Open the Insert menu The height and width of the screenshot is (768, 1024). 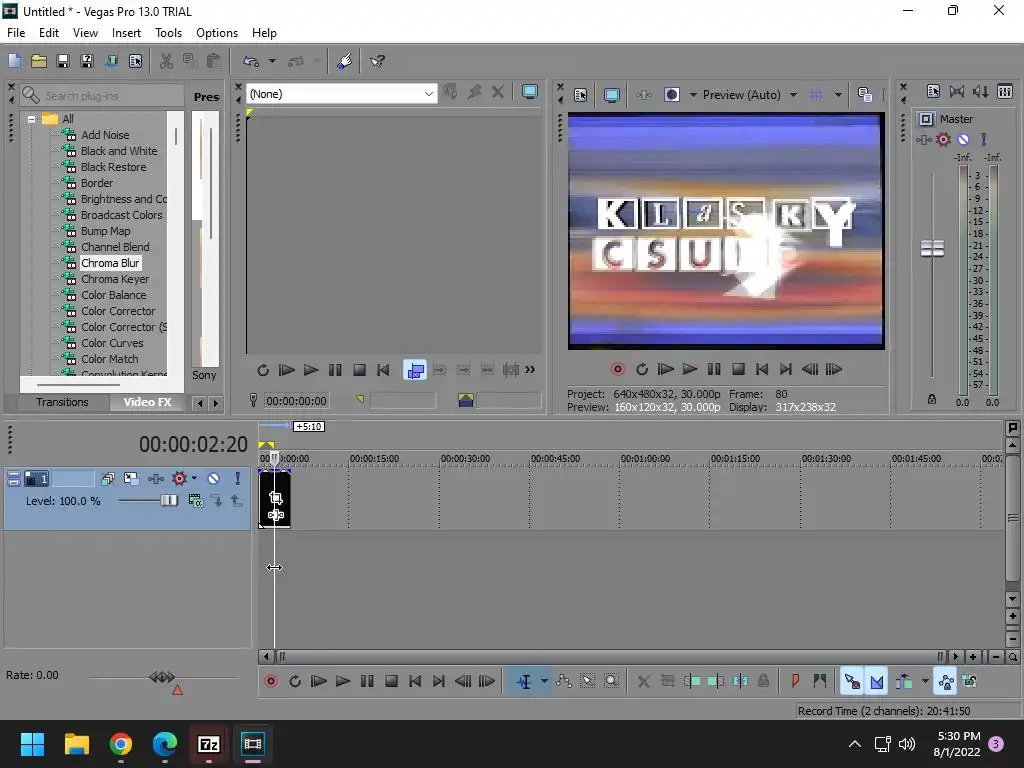click(x=126, y=33)
